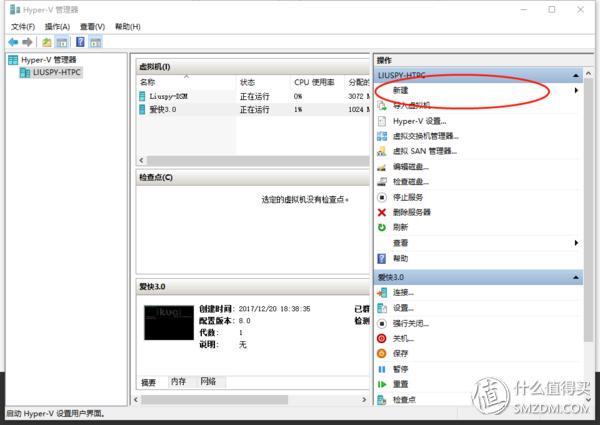
Task: Select the LIUSPY-HTPC server icon in tree
Action: pyautogui.click(x=25, y=72)
